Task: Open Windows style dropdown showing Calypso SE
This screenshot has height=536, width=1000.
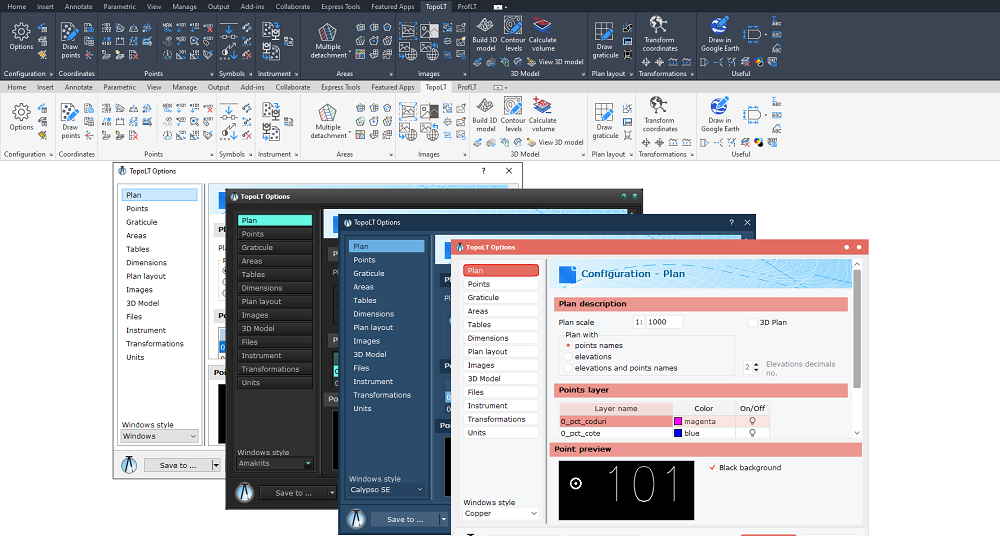Action: pos(386,489)
